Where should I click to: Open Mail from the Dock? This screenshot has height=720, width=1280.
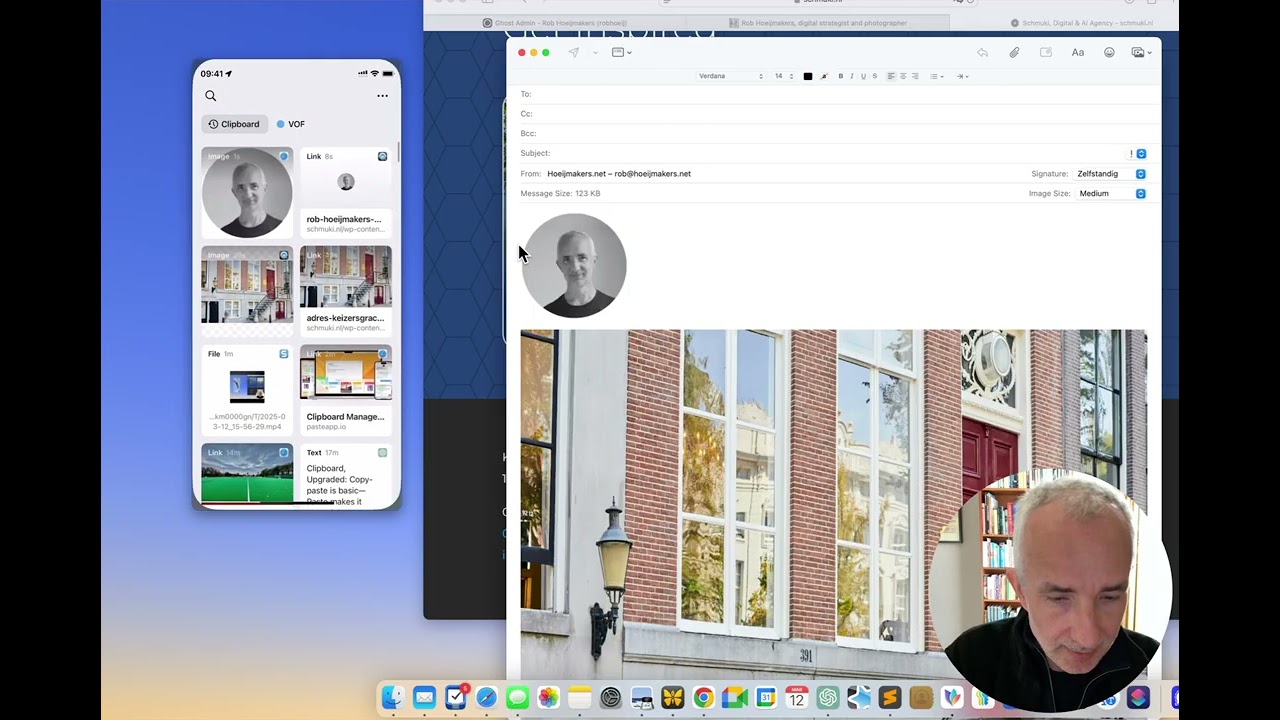point(424,697)
